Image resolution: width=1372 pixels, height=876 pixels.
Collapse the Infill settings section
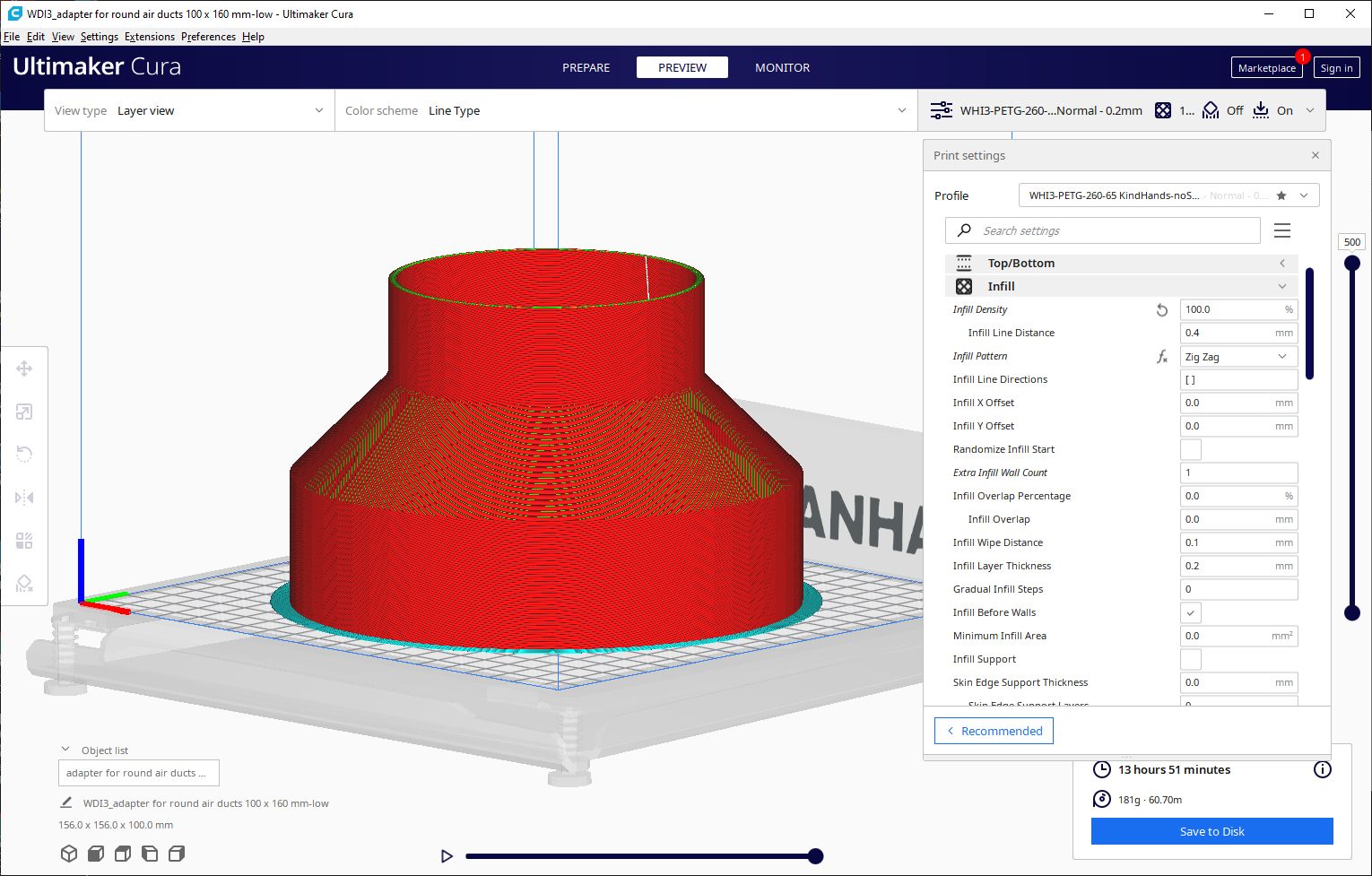coord(1282,286)
